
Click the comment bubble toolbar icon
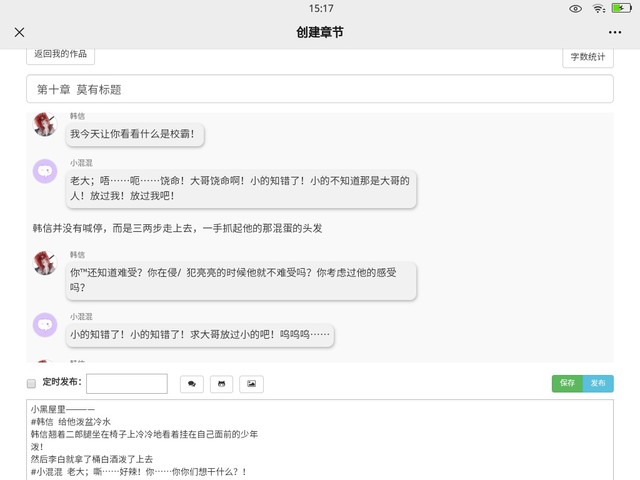tap(191, 383)
